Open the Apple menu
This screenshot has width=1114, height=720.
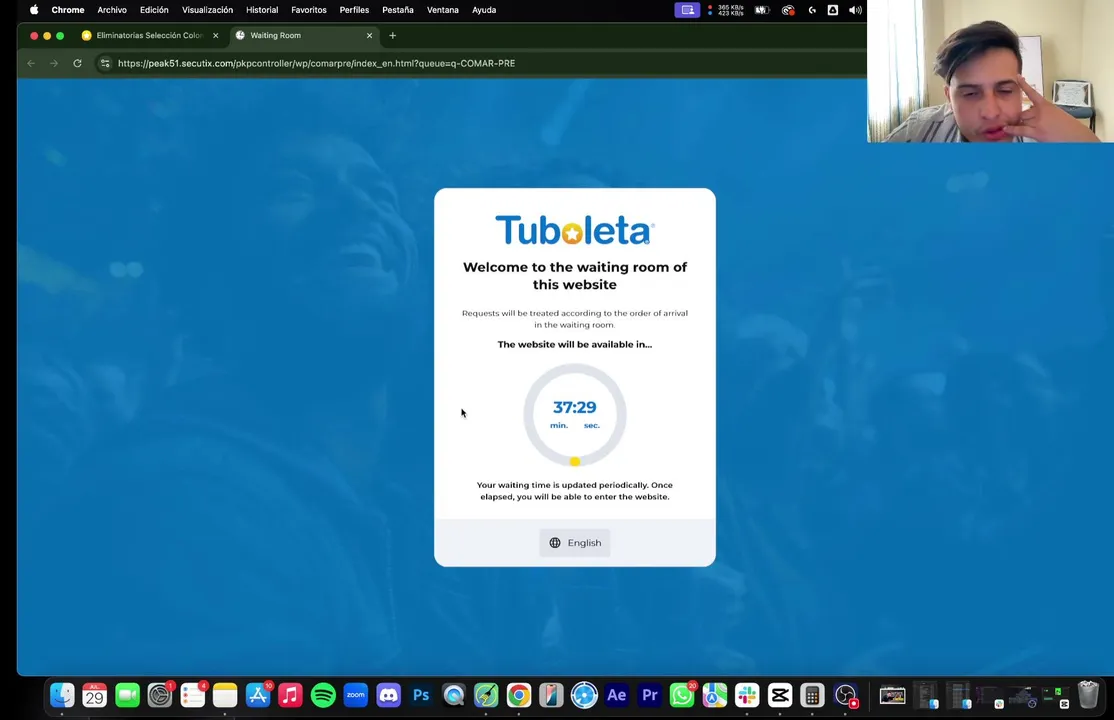33,10
